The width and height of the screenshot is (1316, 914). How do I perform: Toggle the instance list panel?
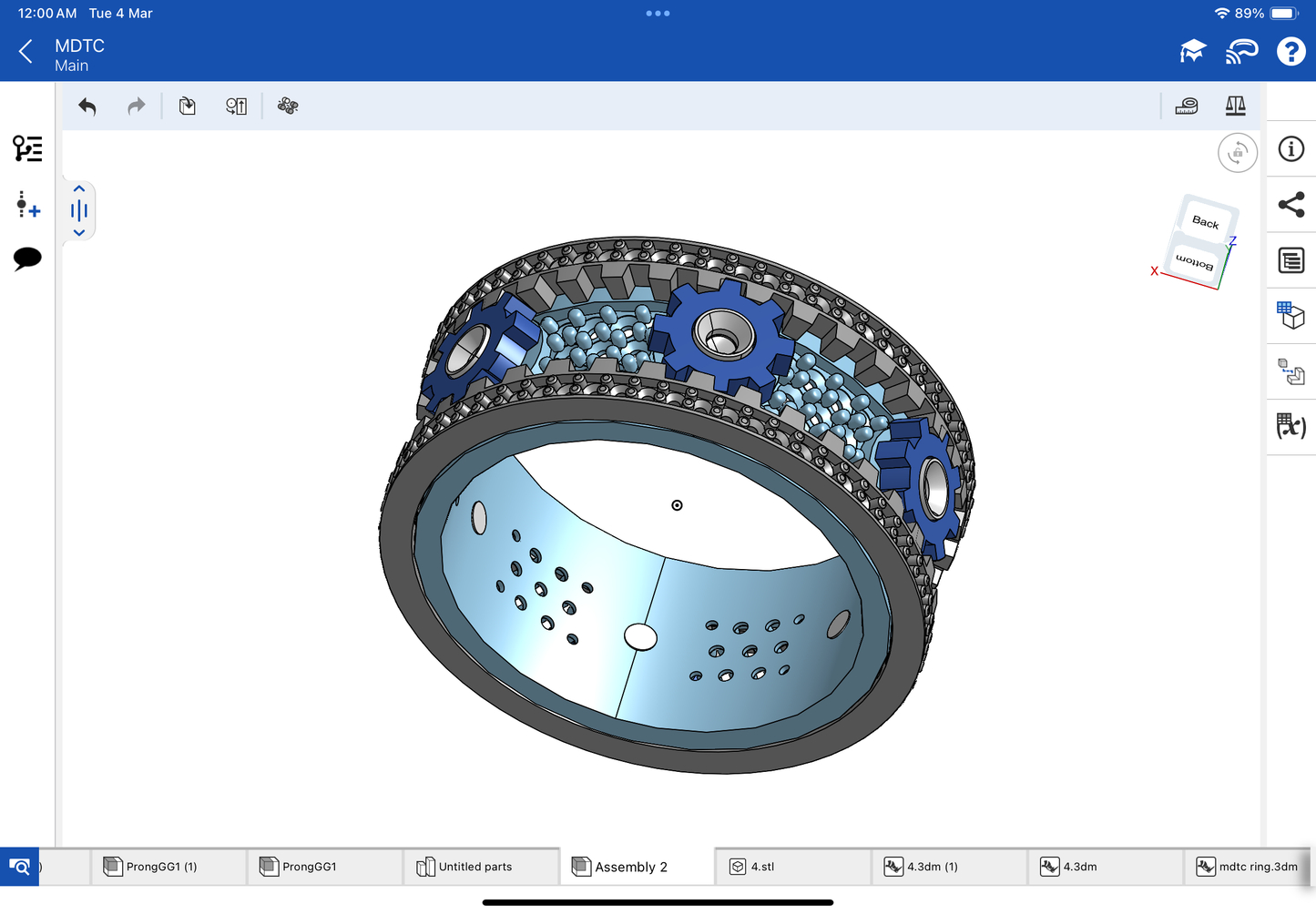(x=27, y=148)
